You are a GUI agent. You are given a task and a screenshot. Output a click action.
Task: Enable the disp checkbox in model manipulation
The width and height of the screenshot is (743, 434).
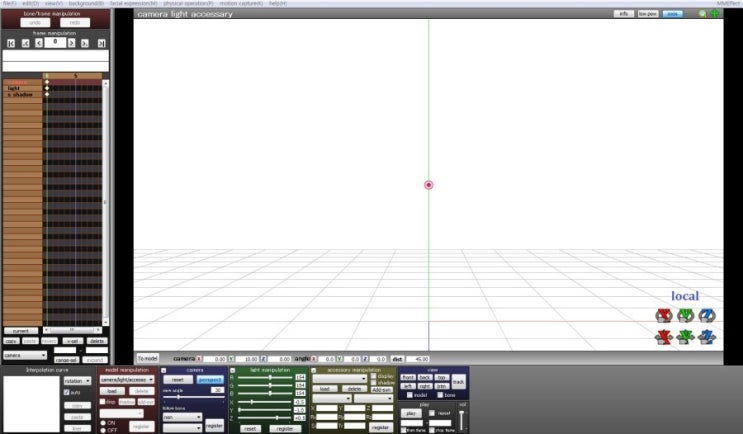[102, 401]
